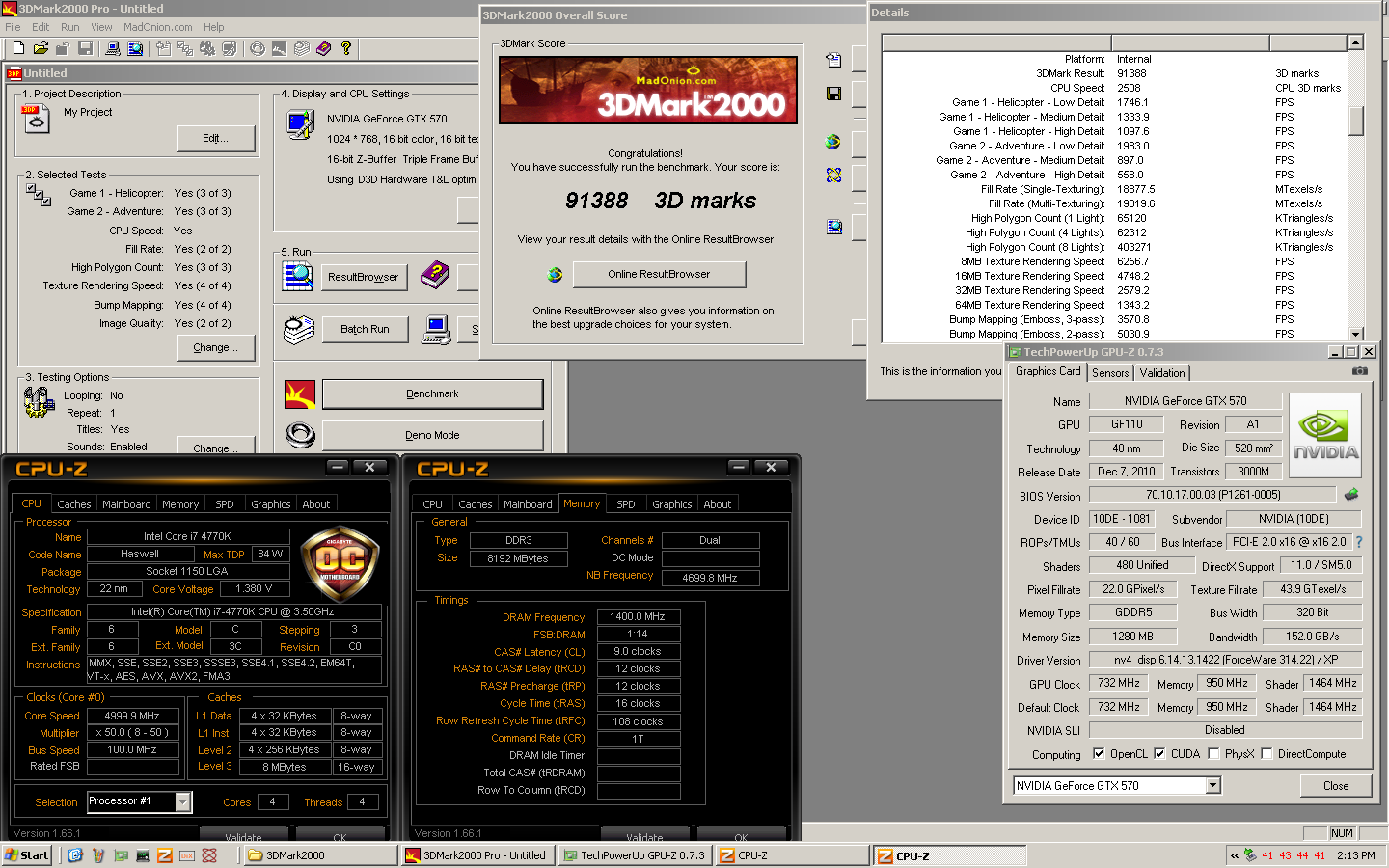Click the Demo Mode film reel icon
The image size is (1389, 868).
(300, 436)
